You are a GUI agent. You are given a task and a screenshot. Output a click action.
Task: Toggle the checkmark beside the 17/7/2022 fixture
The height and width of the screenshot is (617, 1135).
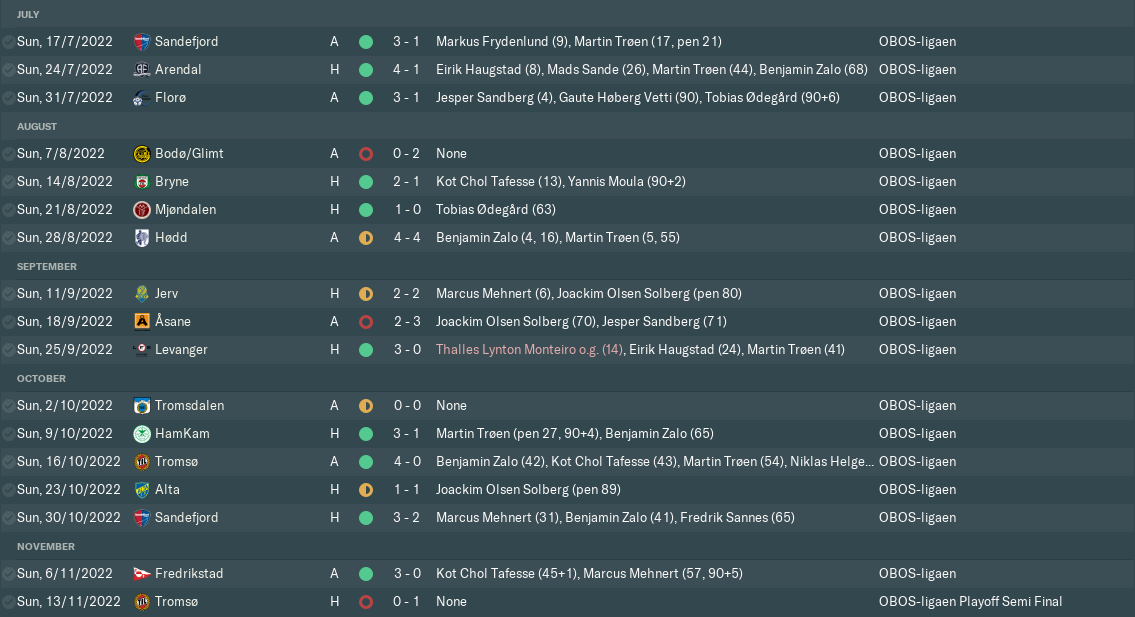[8, 42]
